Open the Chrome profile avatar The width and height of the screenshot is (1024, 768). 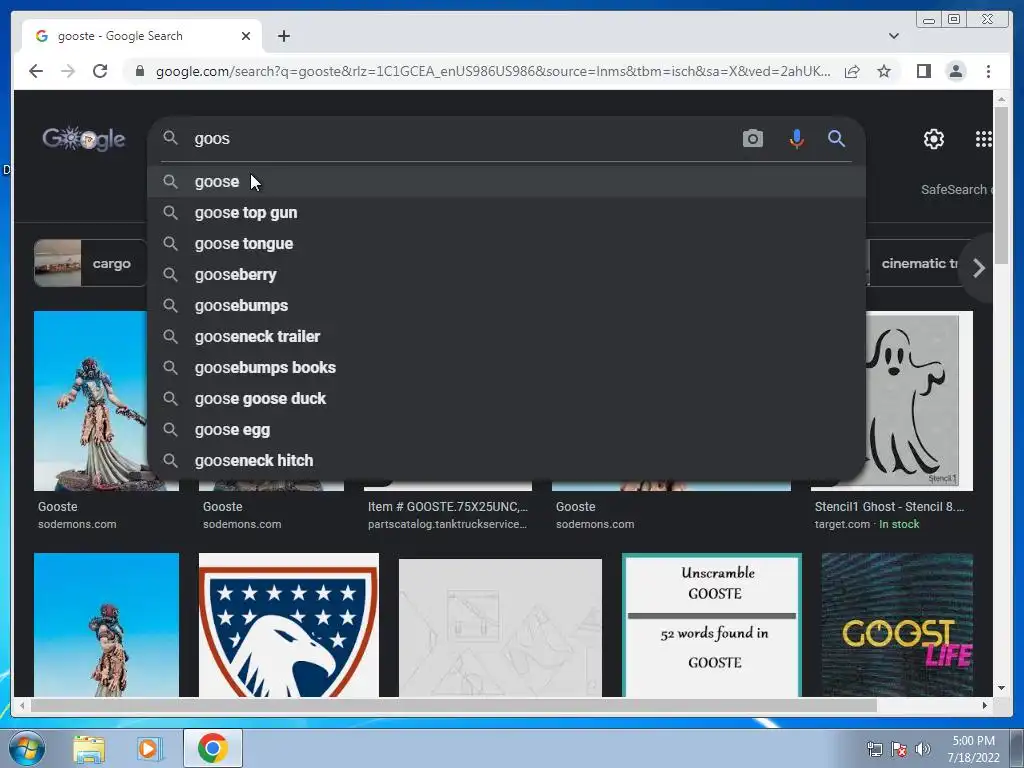[x=955, y=71]
